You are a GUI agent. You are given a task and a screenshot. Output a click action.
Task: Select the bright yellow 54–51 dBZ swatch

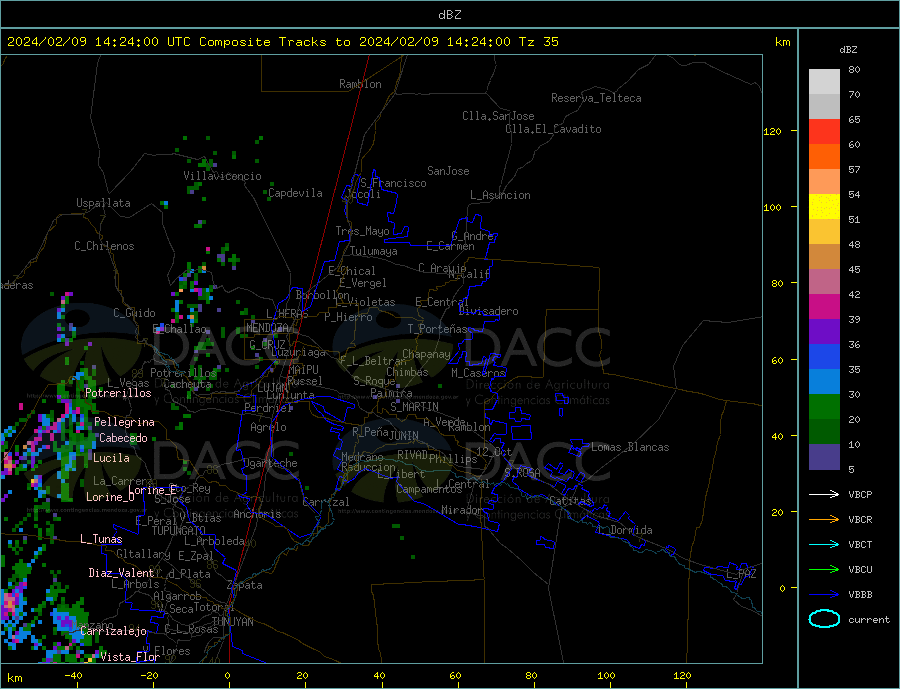point(824,207)
